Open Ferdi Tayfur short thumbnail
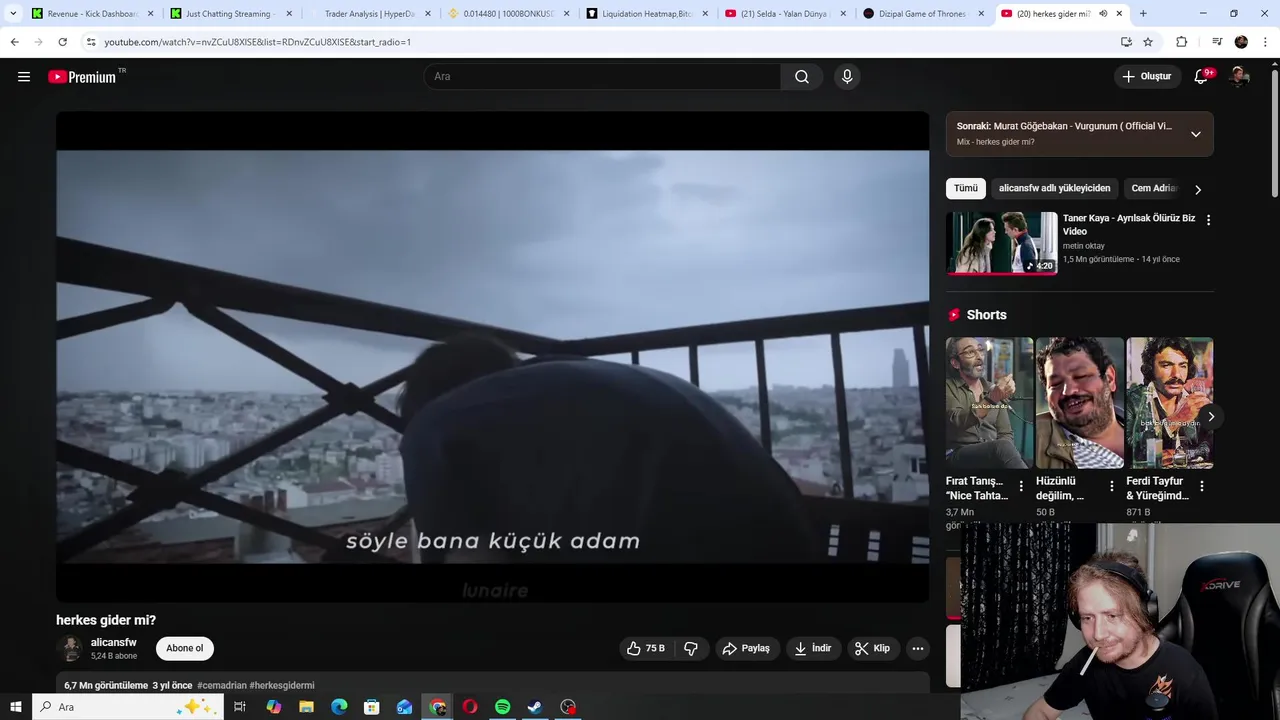This screenshot has width=1280, height=720. (1170, 403)
